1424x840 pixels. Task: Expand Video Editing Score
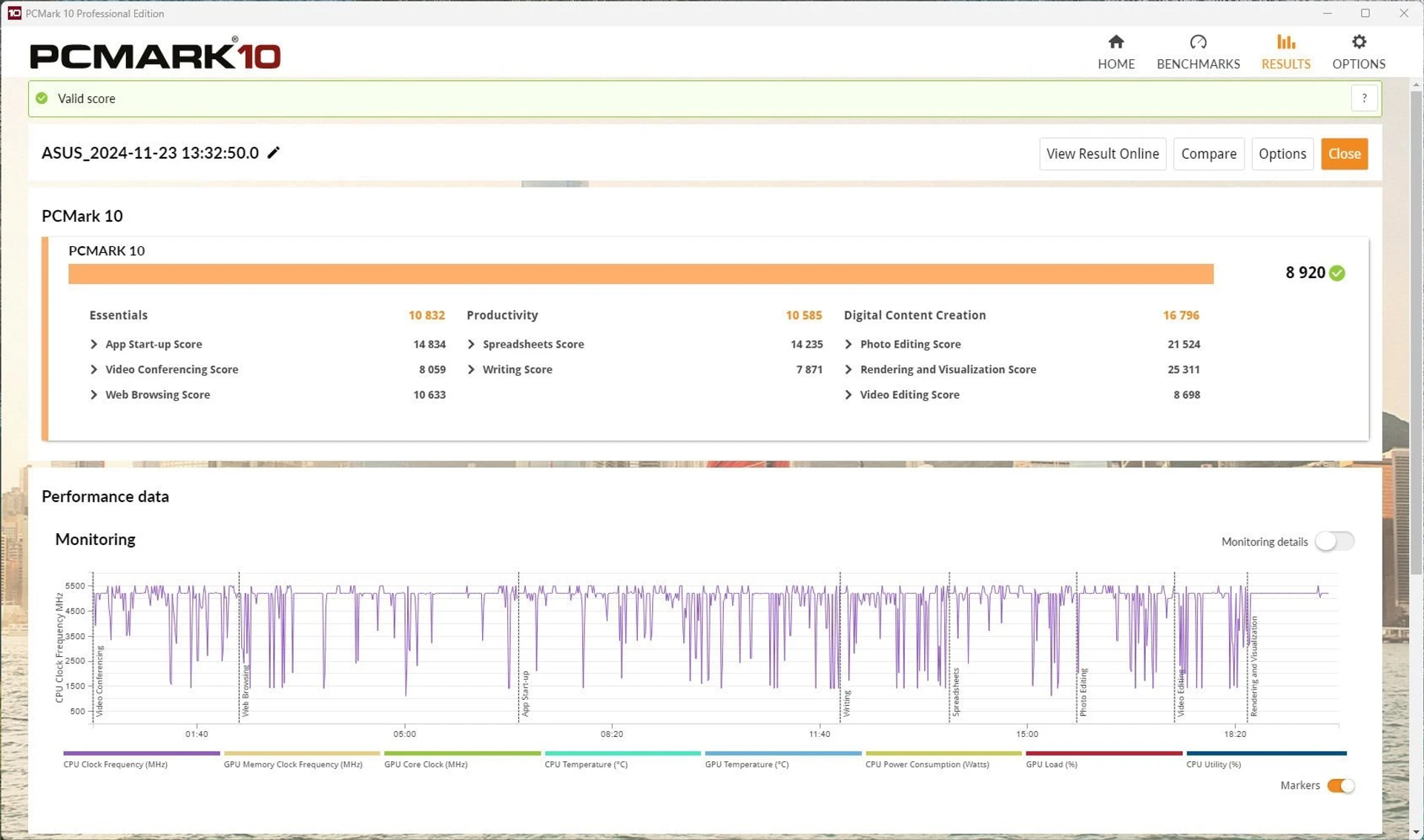pos(848,394)
